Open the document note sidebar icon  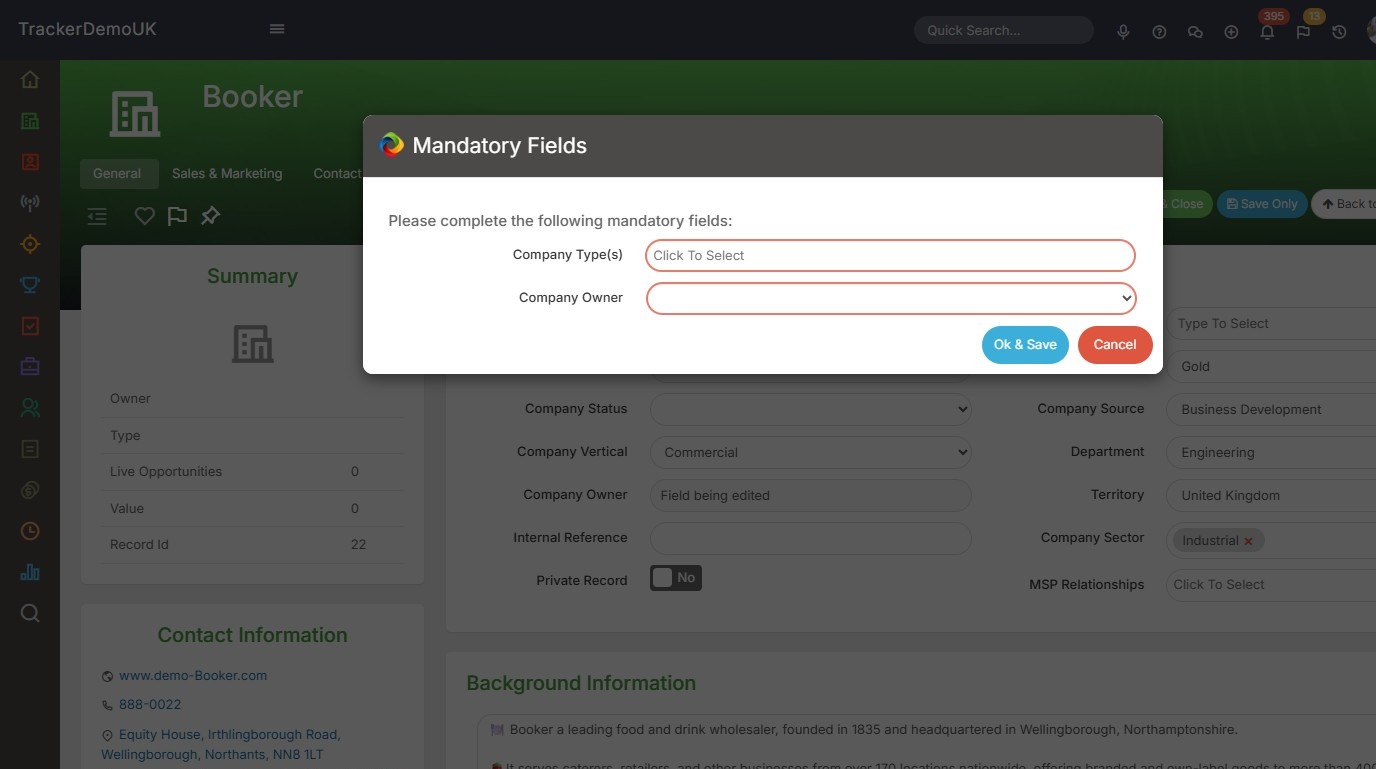click(30, 449)
